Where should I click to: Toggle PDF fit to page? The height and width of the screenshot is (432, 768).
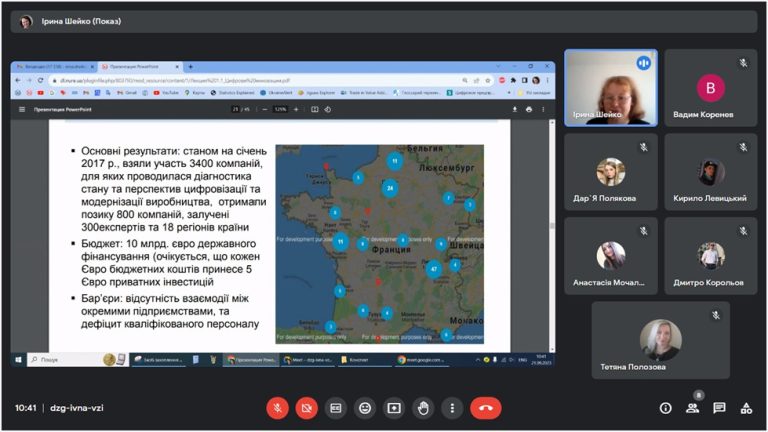tap(314, 109)
